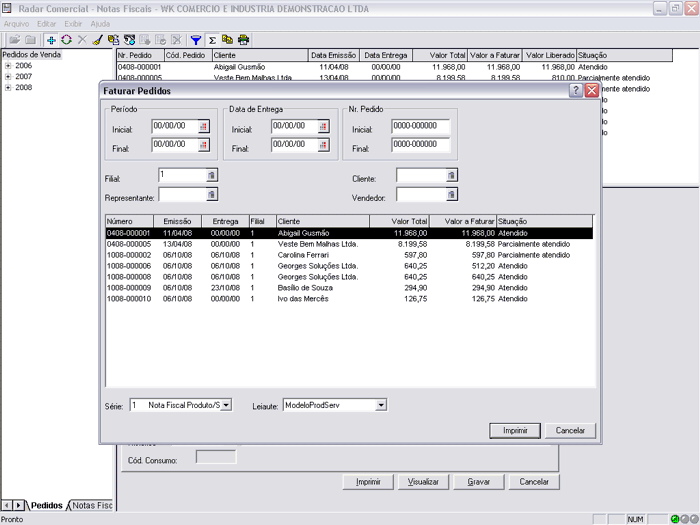Click the Cliente lookup icon

click(451, 175)
